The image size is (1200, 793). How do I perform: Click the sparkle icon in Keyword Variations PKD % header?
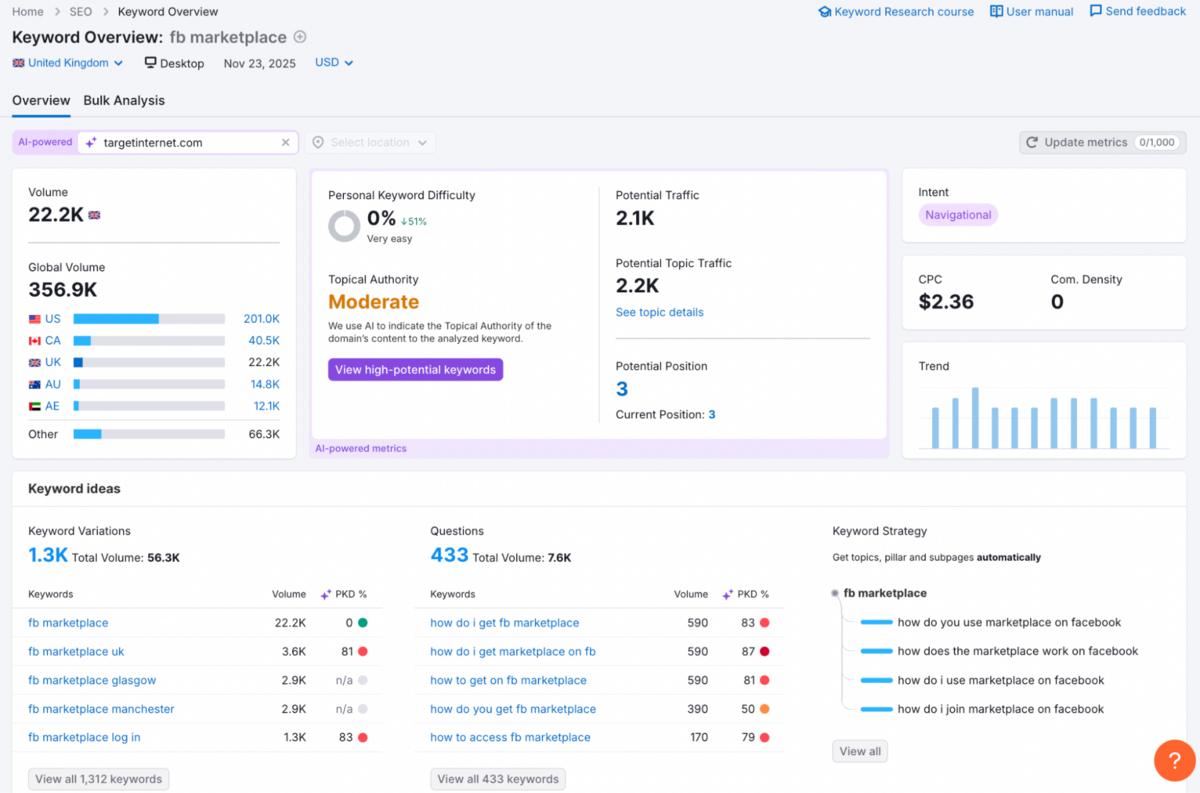click(x=326, y=594)
